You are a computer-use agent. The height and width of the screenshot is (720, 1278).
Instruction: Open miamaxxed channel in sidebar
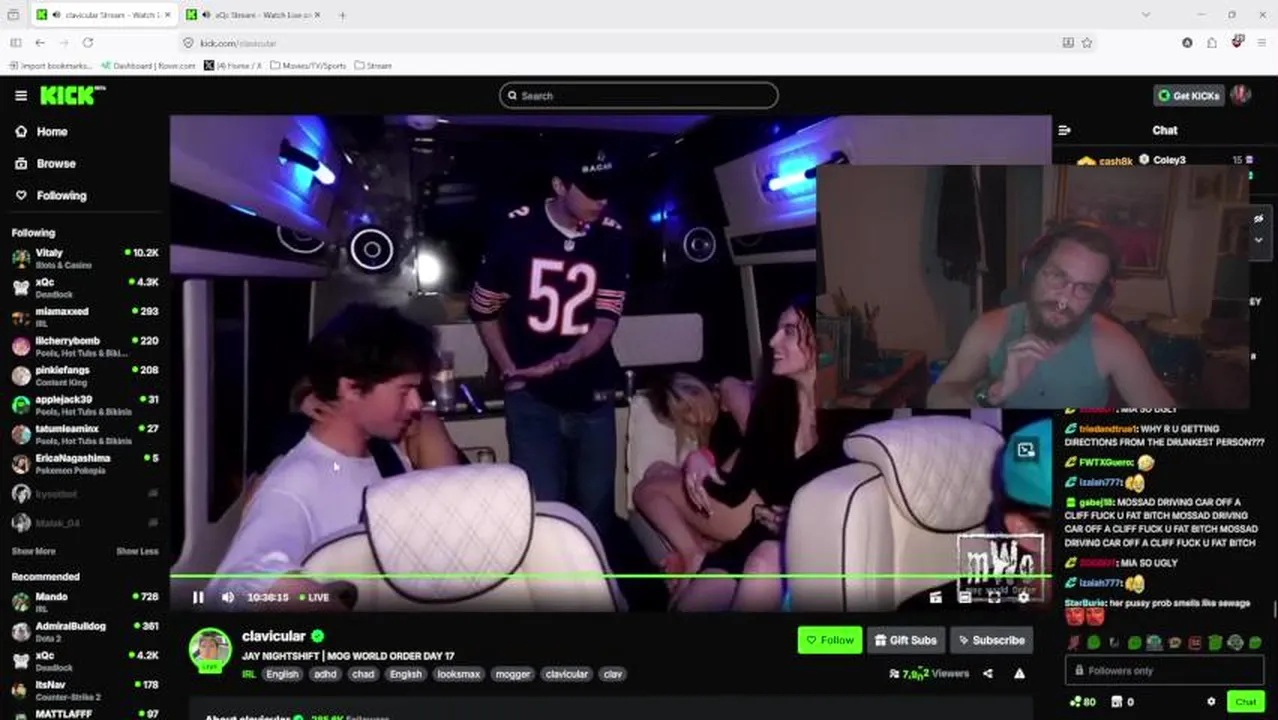click(x=85, y=316)
